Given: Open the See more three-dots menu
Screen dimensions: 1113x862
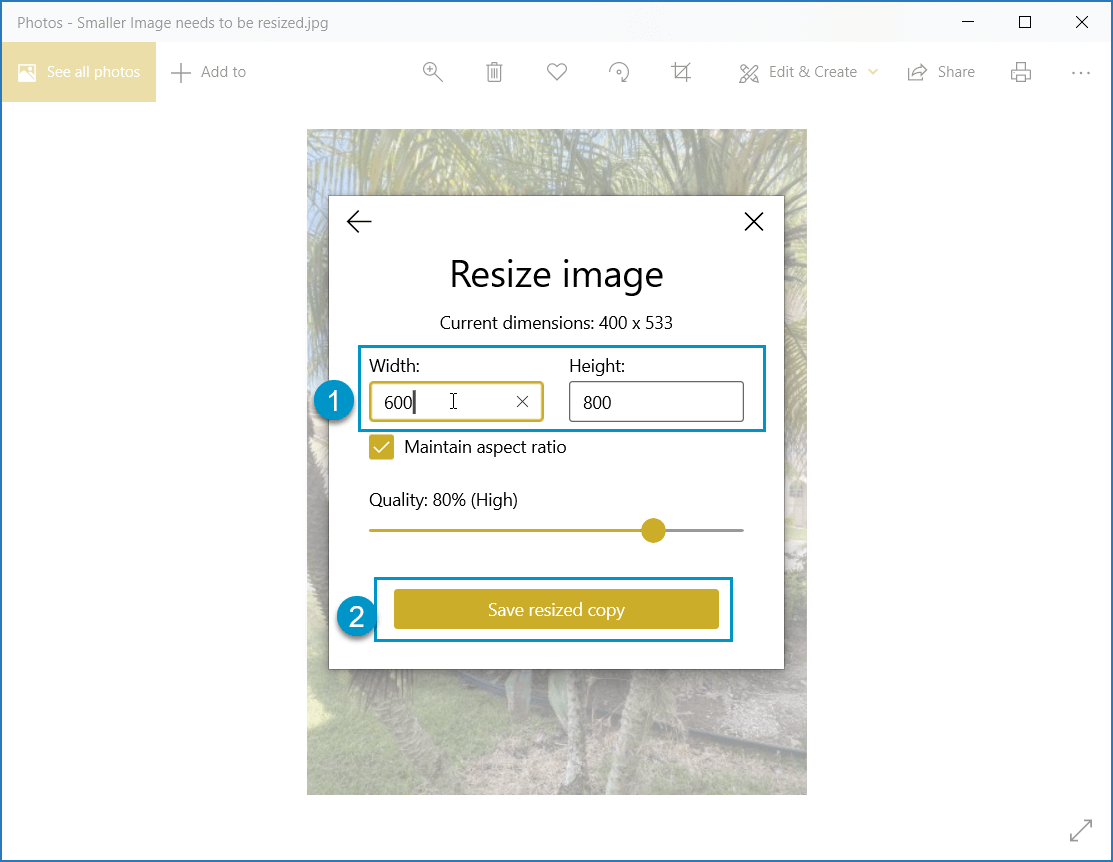Looking at the screenshot, I should point(1080,72).
